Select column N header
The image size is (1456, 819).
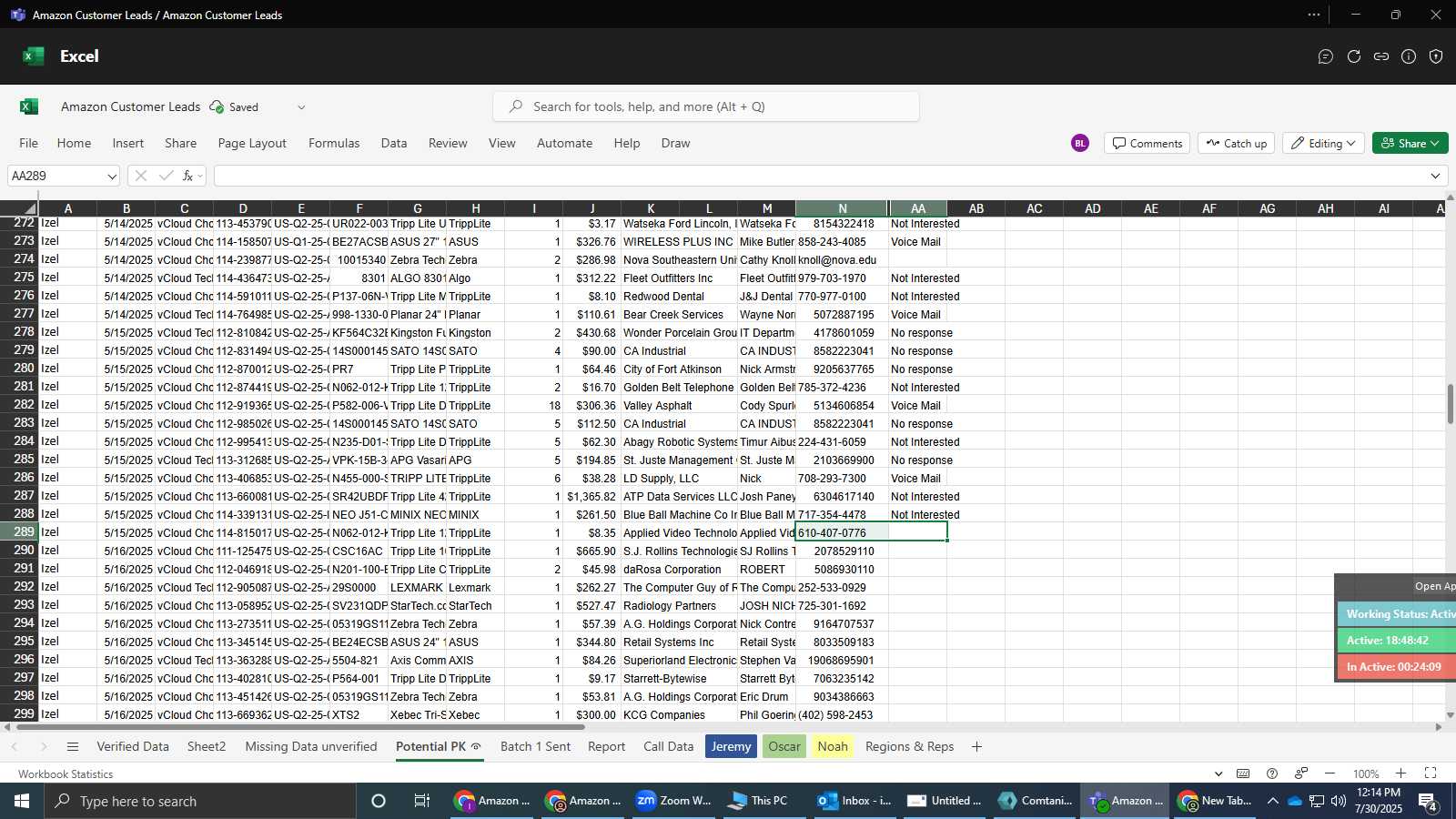(843, 208)
